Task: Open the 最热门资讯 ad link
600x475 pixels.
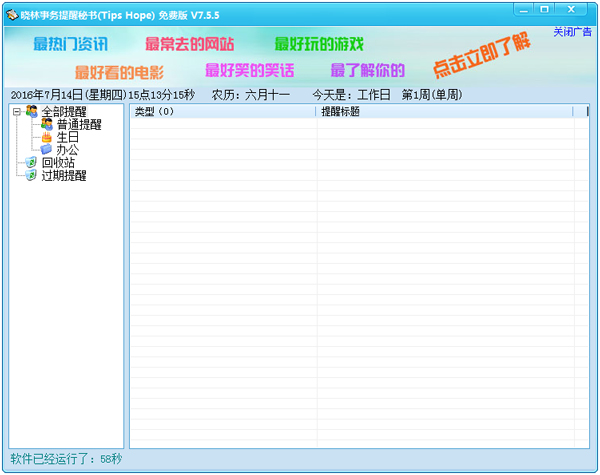Action: pyautogui.click(x=70, y=45)
